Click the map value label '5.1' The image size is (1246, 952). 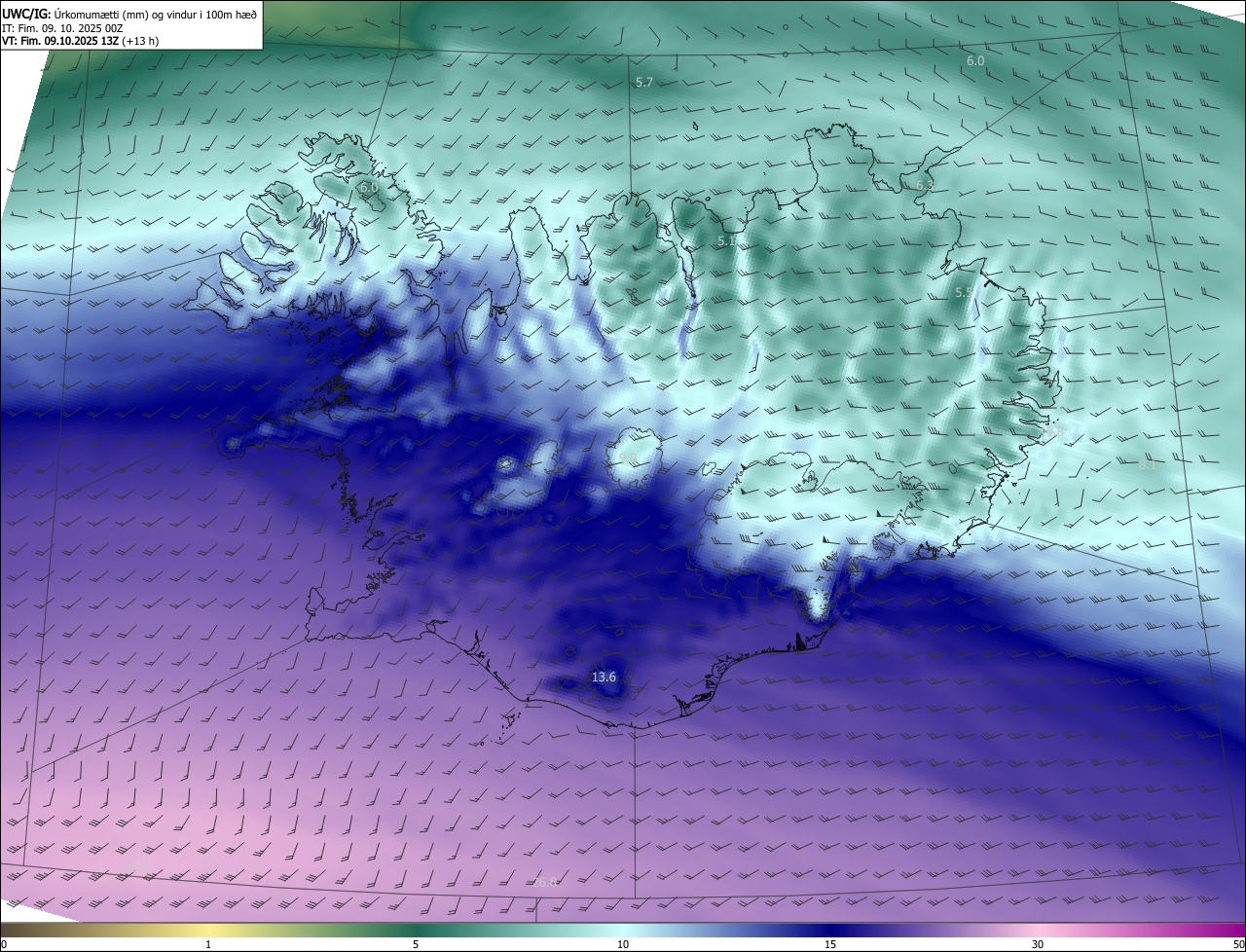pos(726,240)
